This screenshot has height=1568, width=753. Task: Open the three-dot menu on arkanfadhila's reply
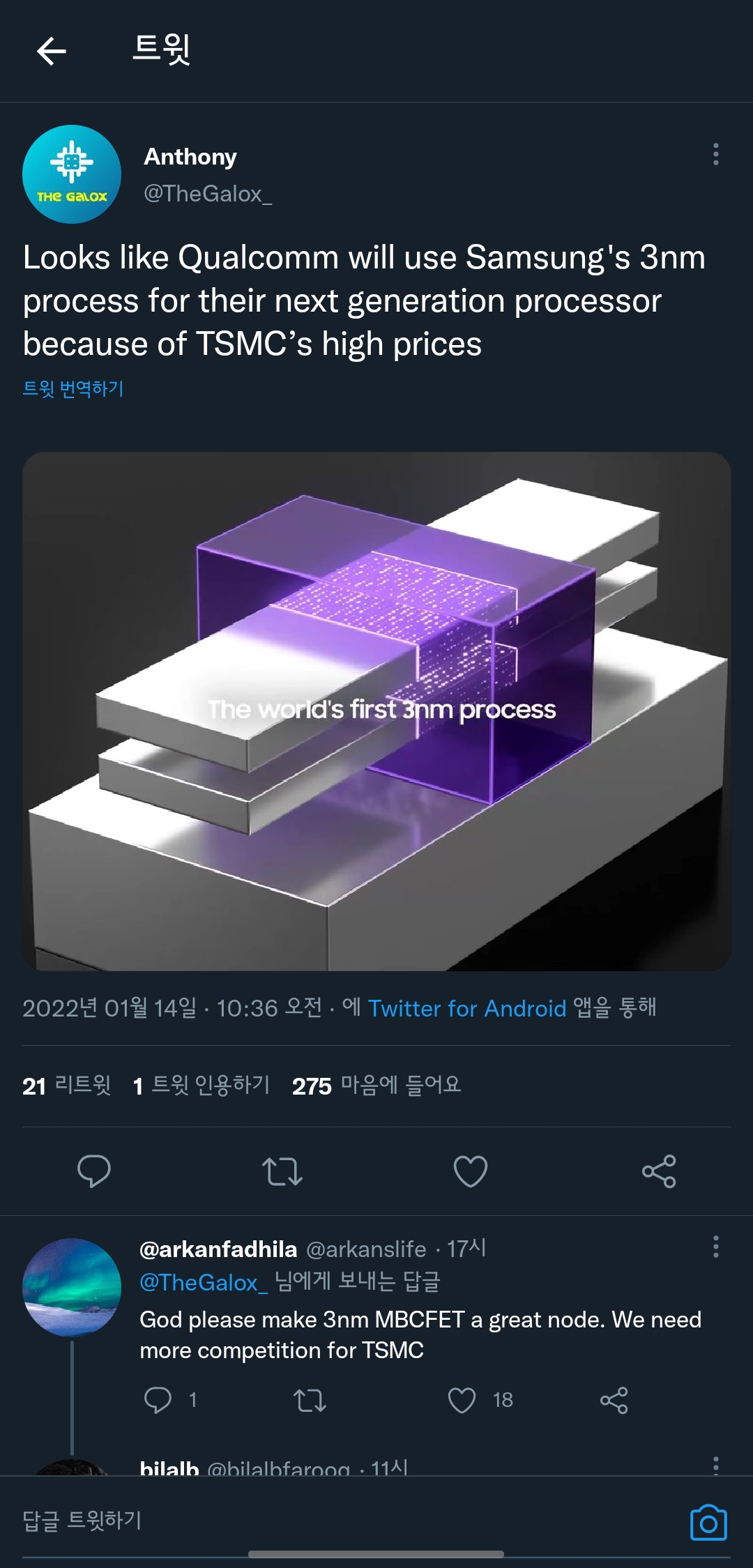click(x=715, y=1247)
